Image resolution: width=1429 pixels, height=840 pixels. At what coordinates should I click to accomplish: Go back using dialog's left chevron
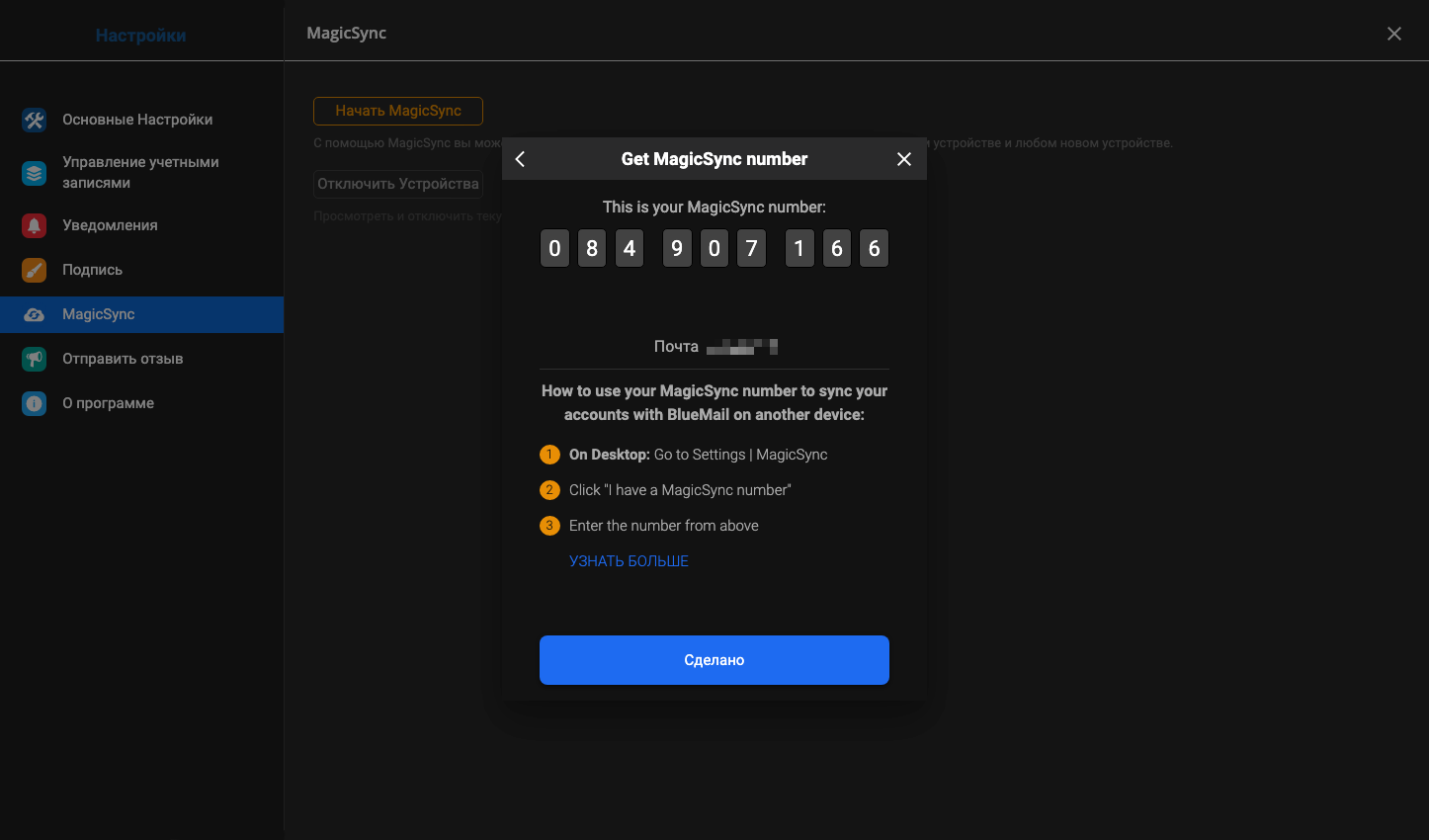tap(521, 159)
